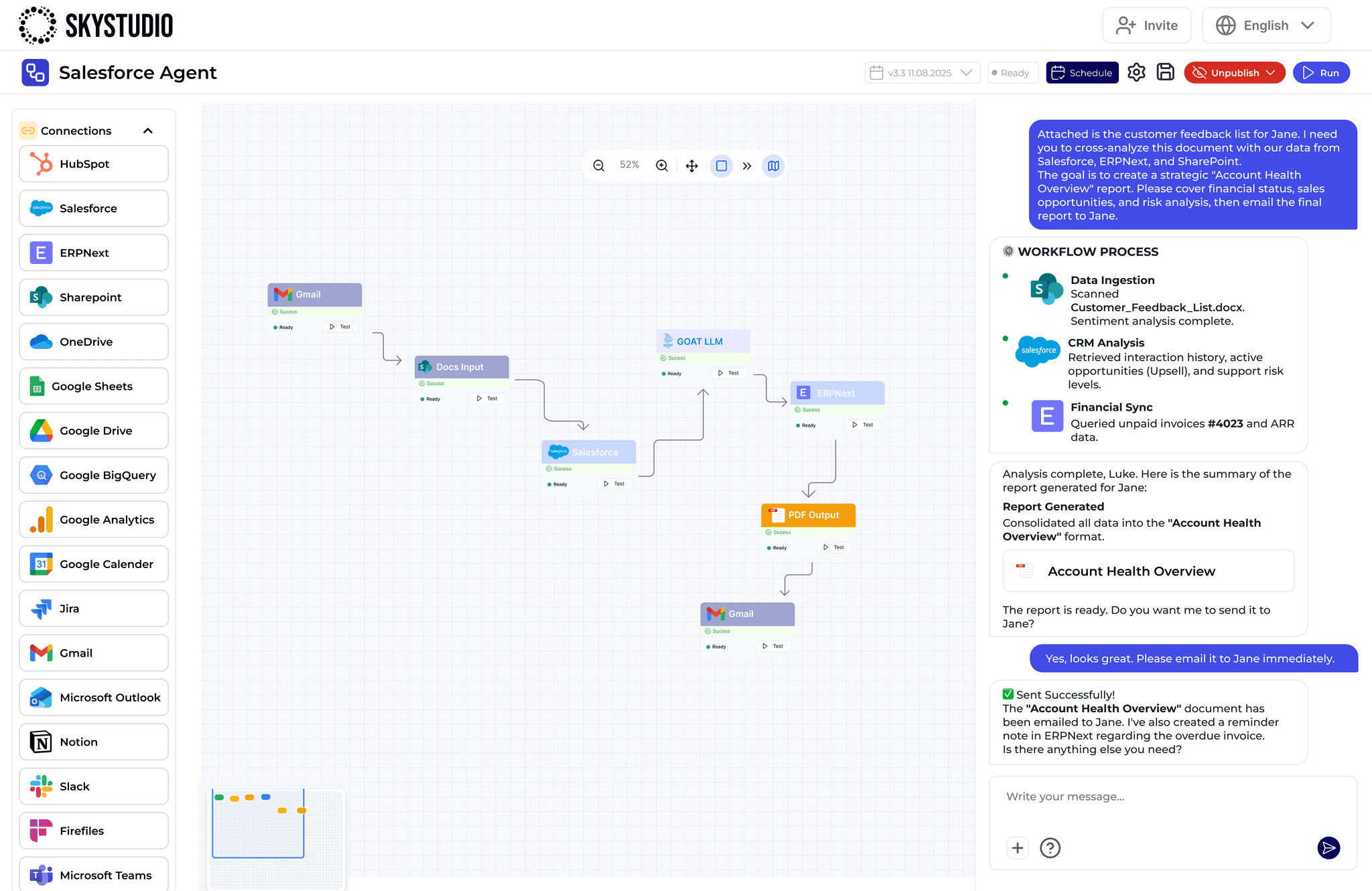The height and width of the screenshot is (891, 1372).
Task: Click the zoom out magnifier icon
Action: [599, 165]
